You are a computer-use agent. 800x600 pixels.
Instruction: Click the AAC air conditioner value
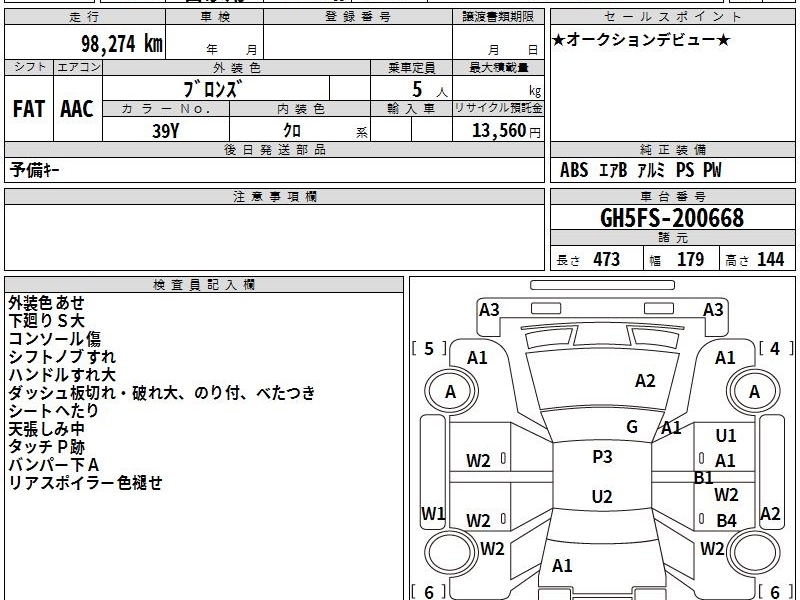(x=77, y=109)
